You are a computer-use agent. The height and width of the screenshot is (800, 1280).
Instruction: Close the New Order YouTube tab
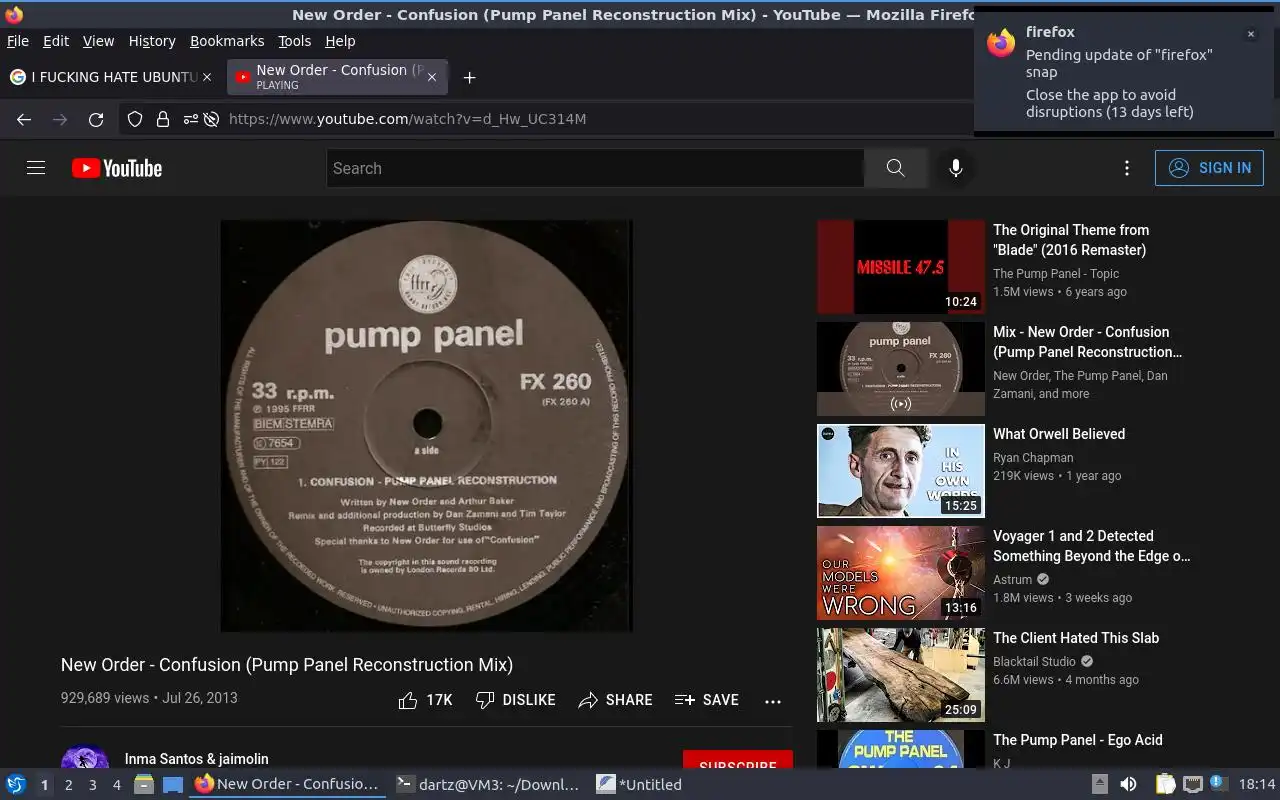(432, 77)
